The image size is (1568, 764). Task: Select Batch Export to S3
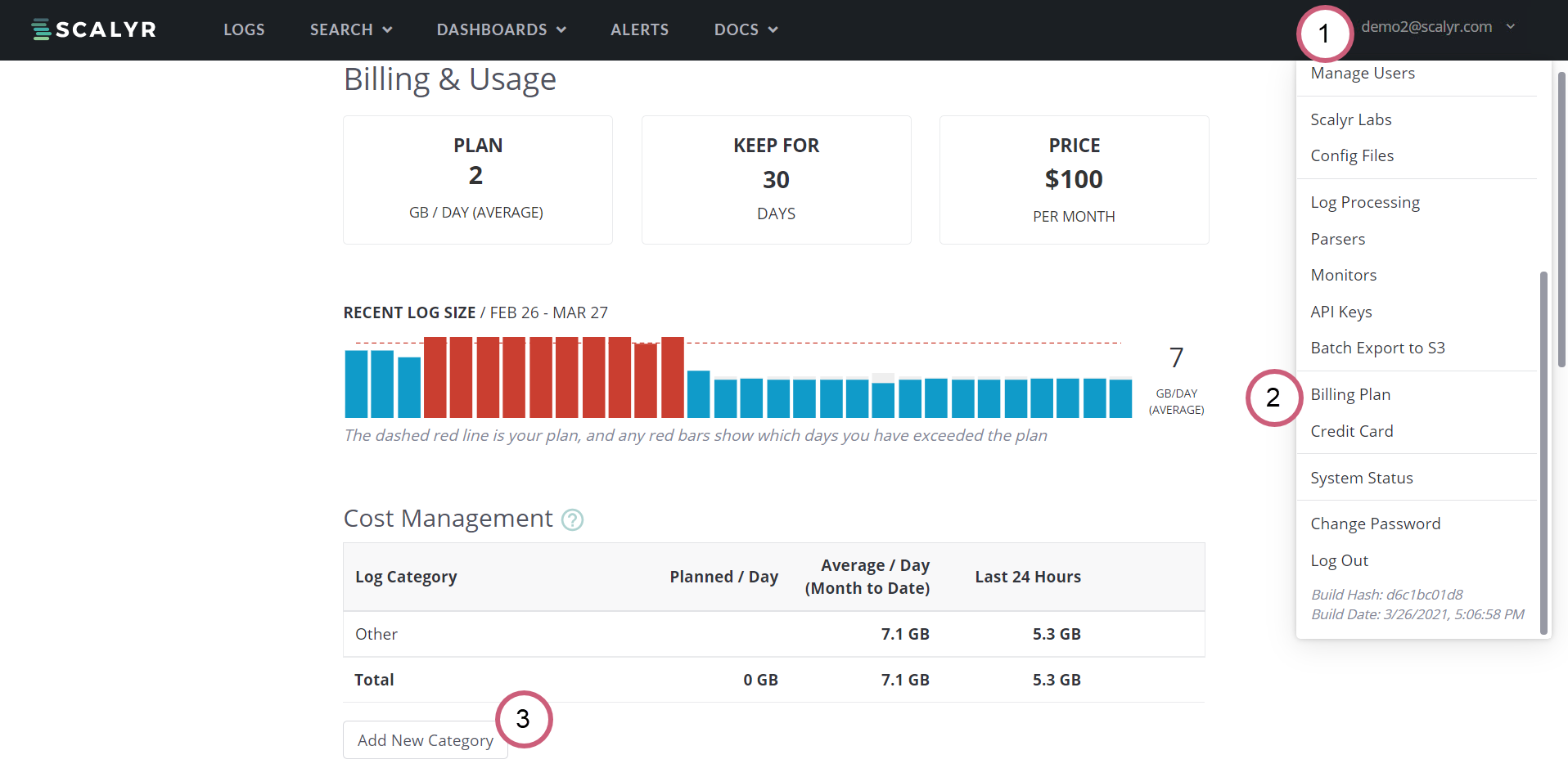click(x=1377, y=348)
